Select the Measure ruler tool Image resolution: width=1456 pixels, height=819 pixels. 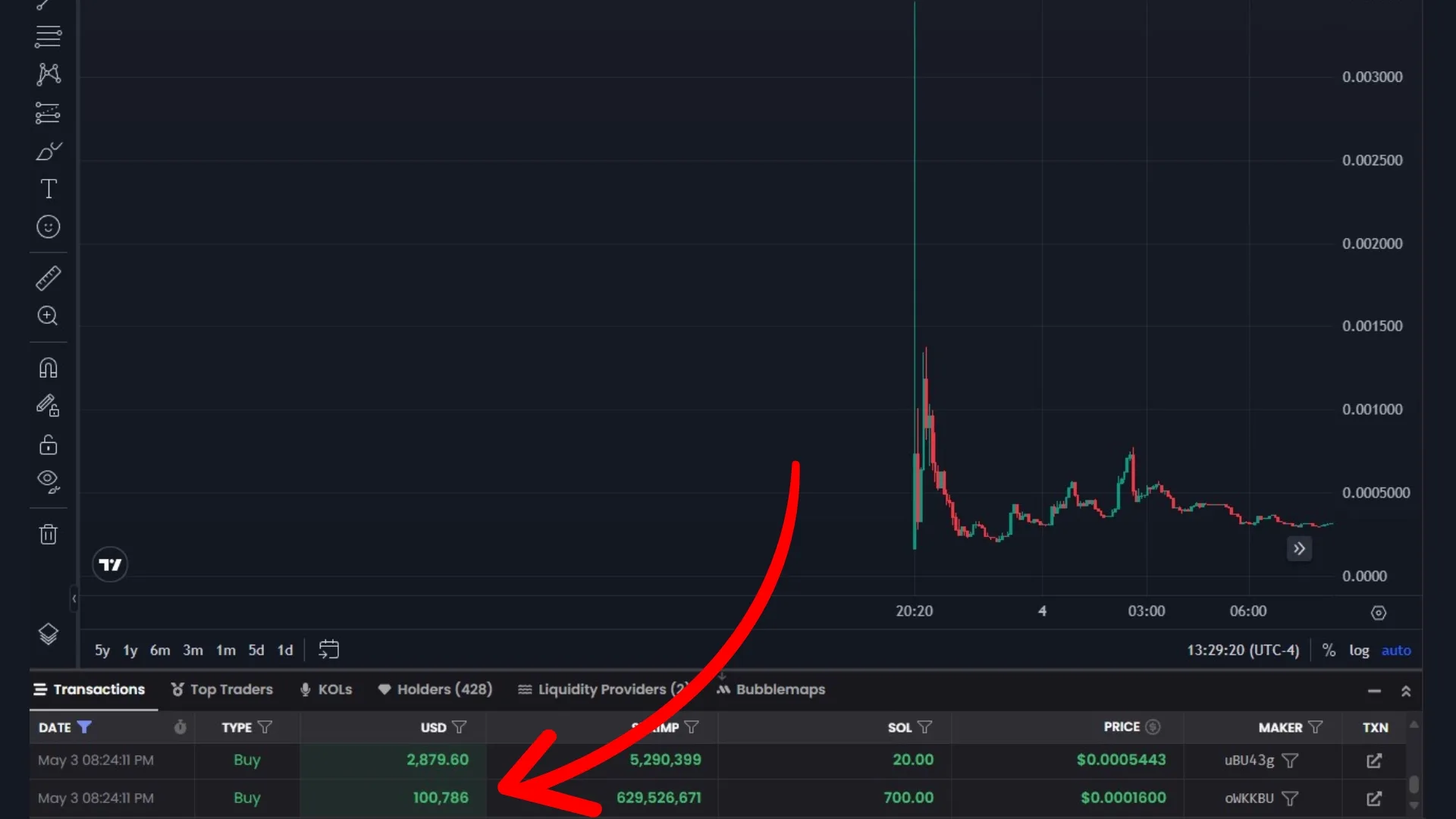pos(48,278)
